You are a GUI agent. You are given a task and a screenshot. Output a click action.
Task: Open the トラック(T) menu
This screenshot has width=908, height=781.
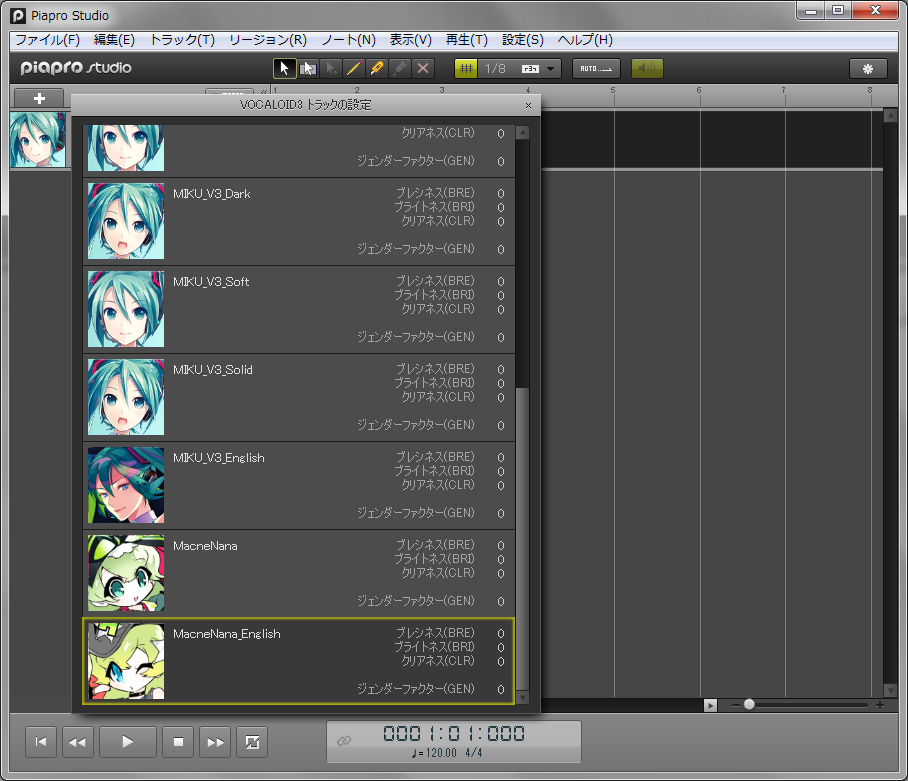(182, 39)
